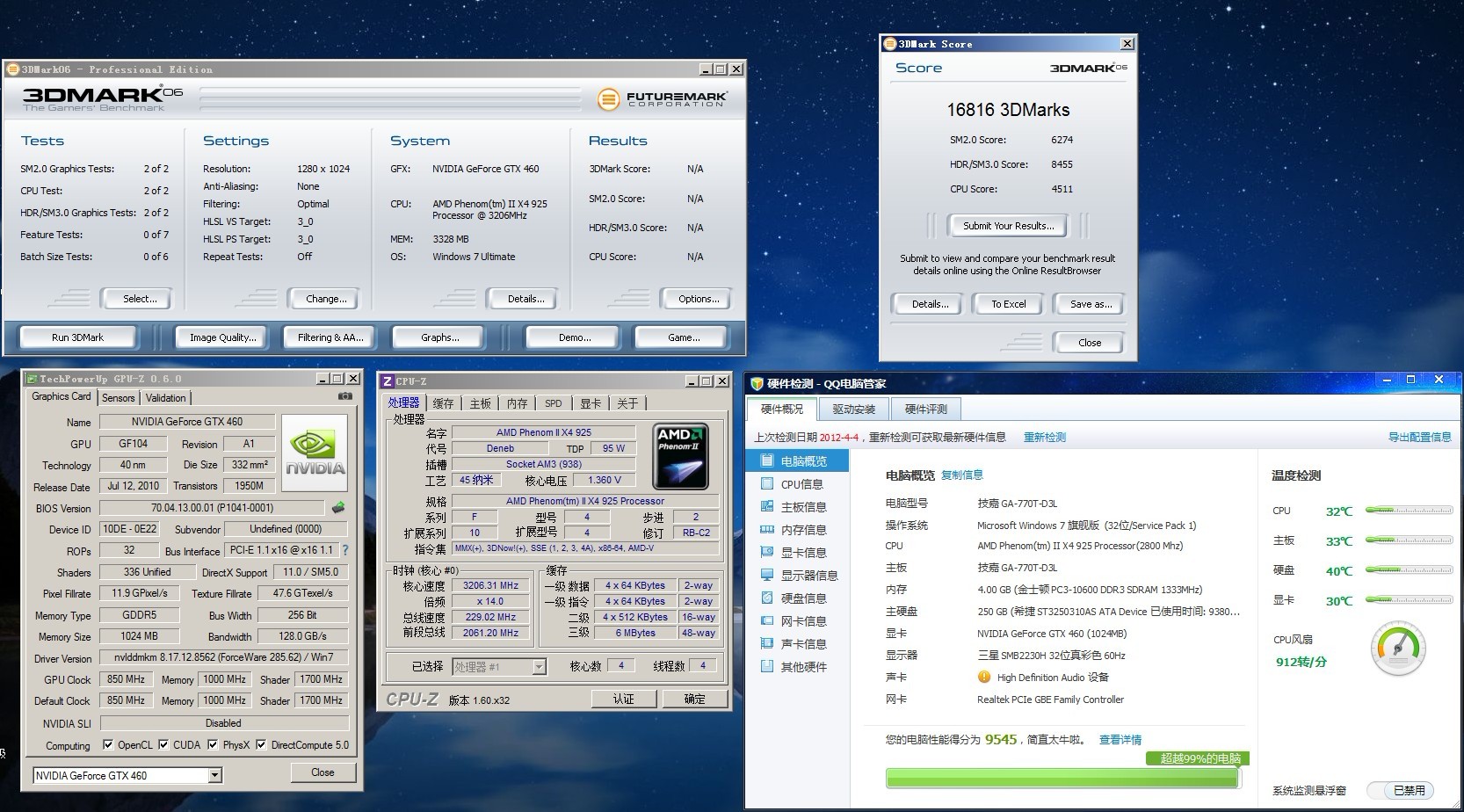Click the GPU-Z screenshot camera icon

click(x=345, y=396)
